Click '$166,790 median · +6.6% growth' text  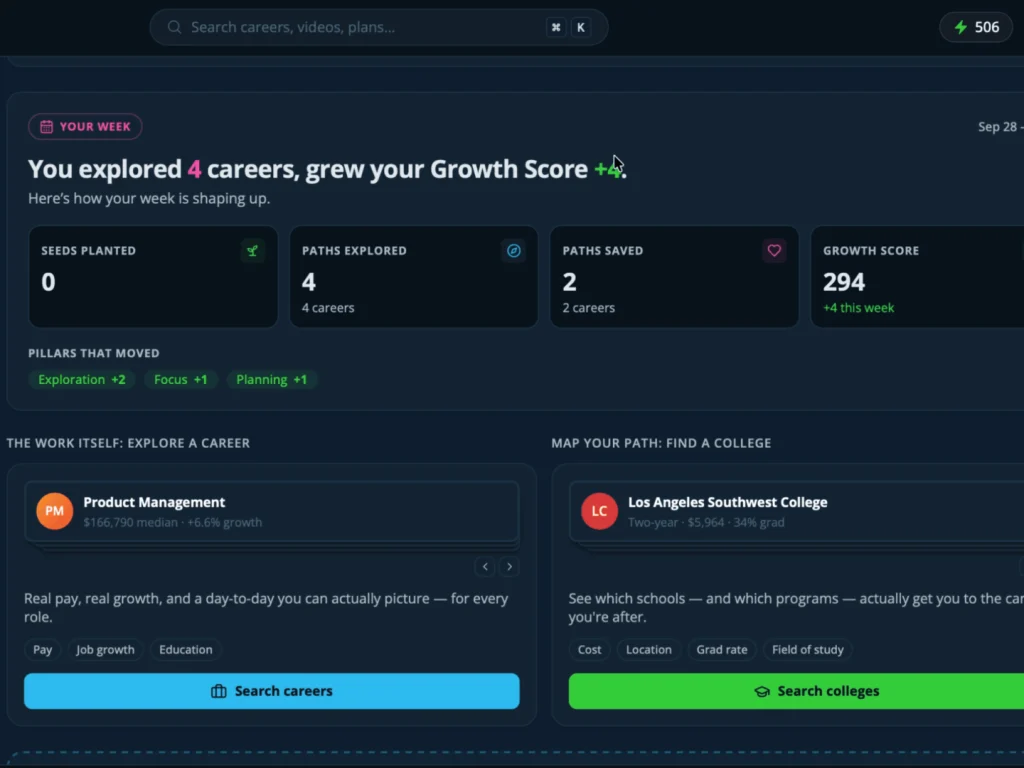pyautogui.click(x=172, y=522)
